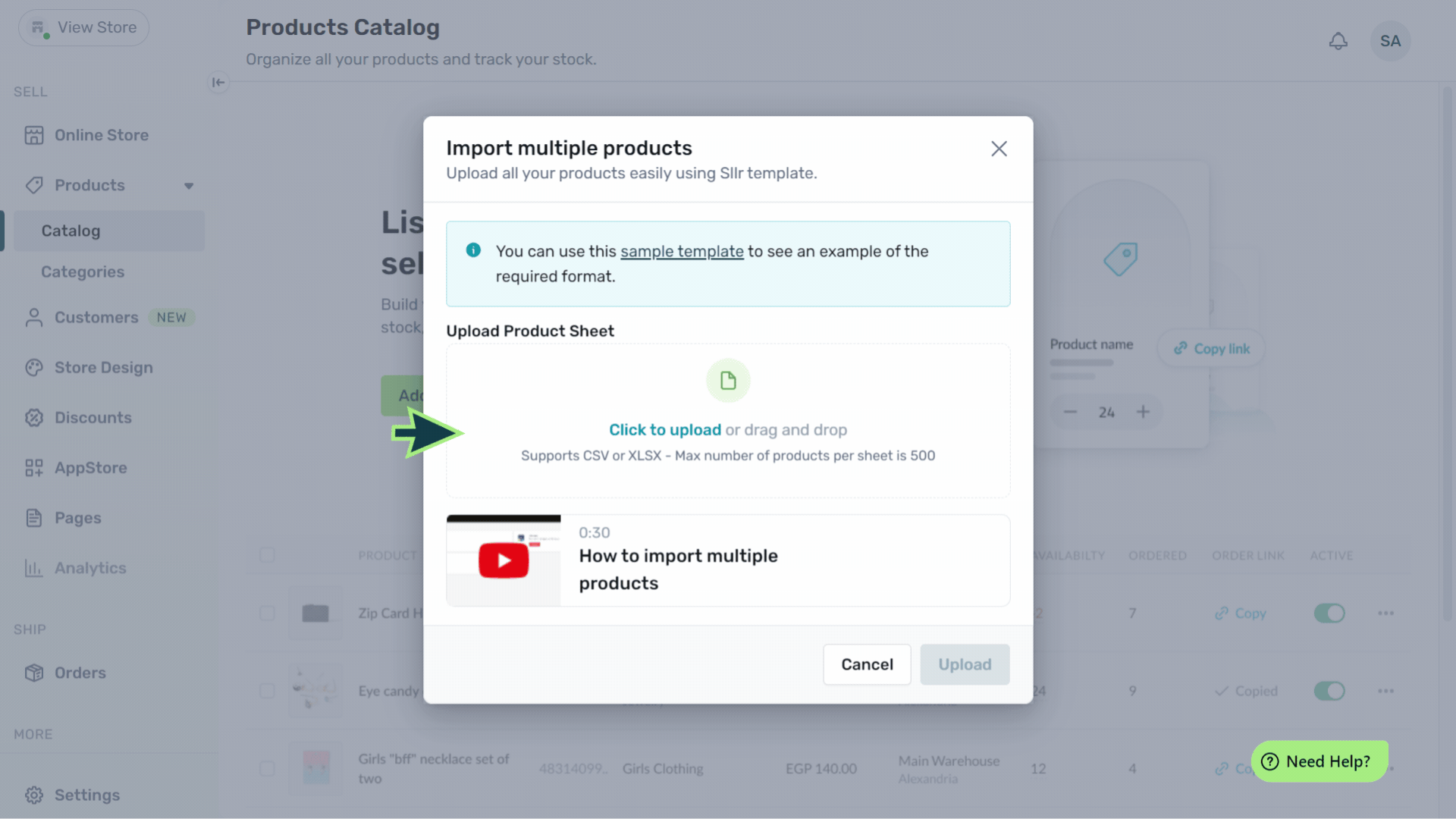This screenshot has height=819, width=1456.
Task: Click the Click to upload link
Action: pyautogui.click(x=664, y=430)
